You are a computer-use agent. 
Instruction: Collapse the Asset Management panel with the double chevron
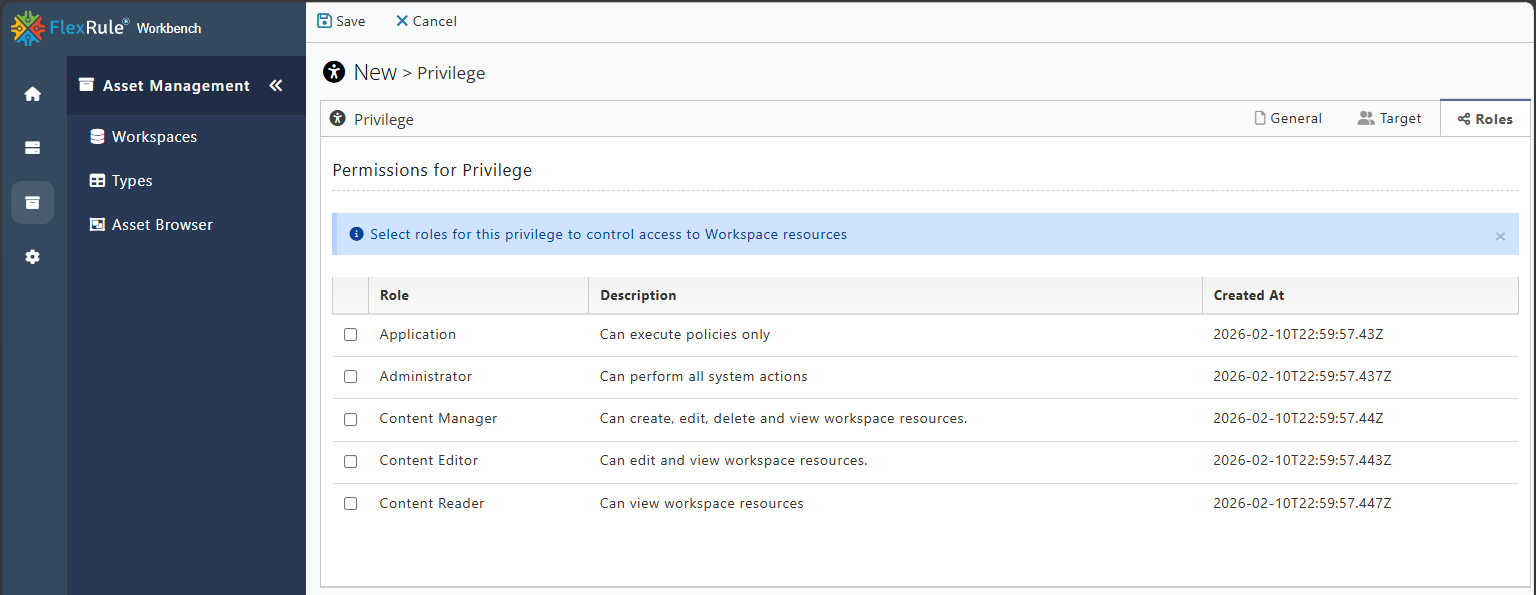tap(276, 86)
